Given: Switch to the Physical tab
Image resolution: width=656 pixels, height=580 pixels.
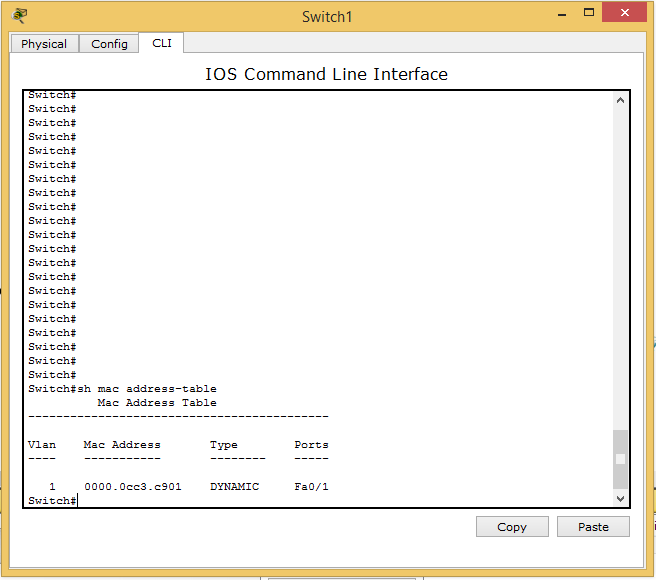Looking at the screenshot, I should pos(44,44).
